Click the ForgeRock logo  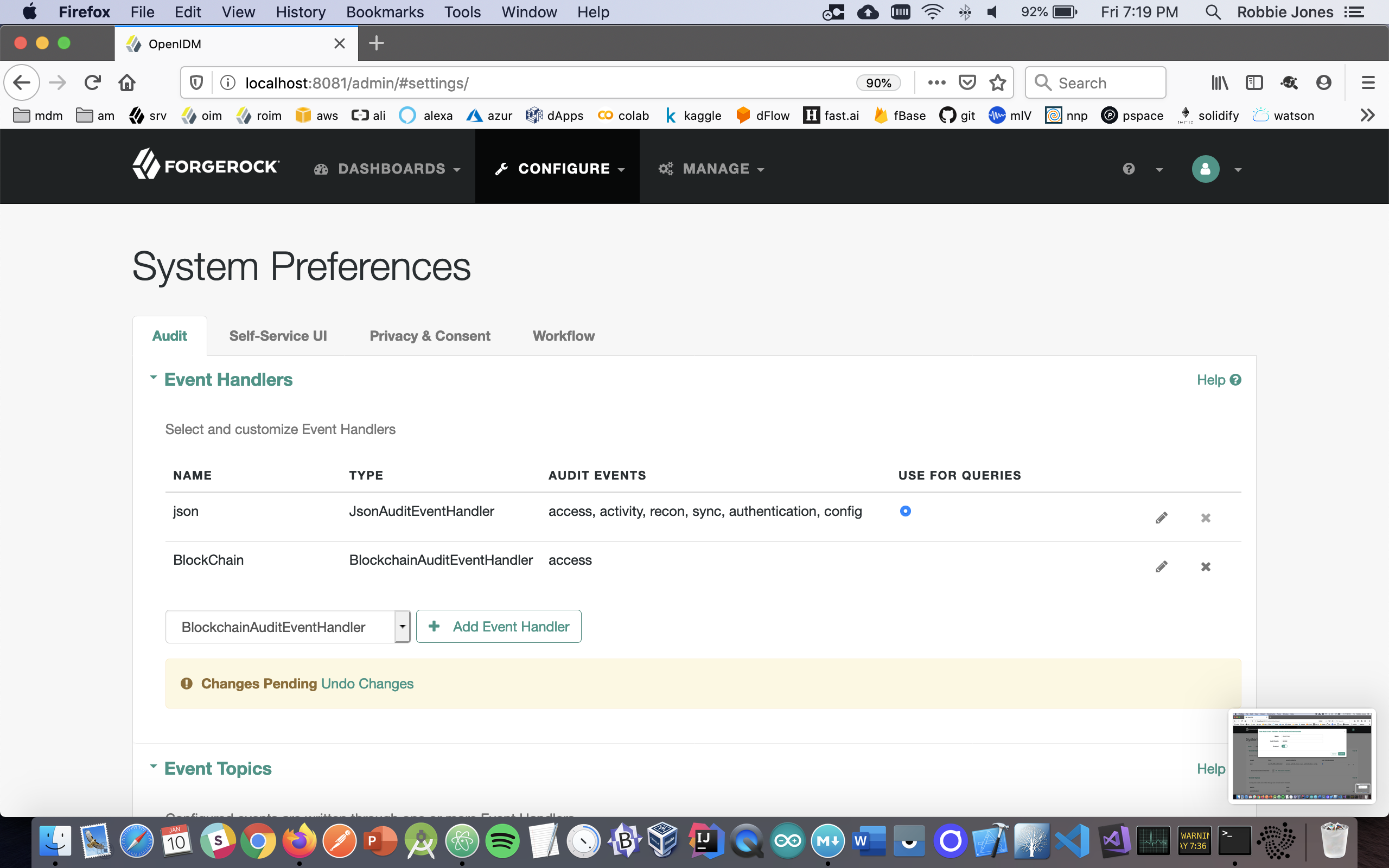pyautogui.click(x=206, y=166)
